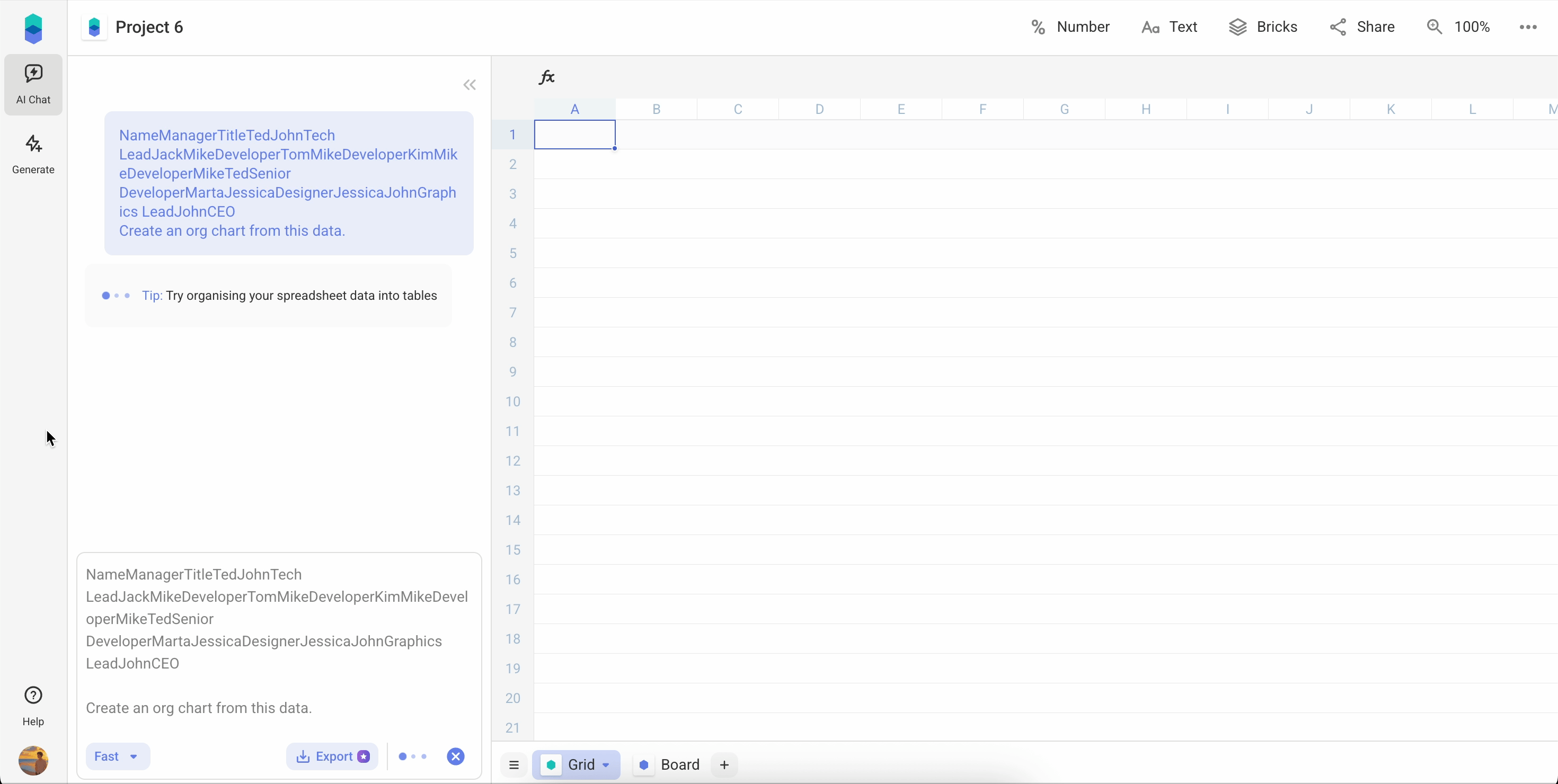The height and width of the screenshot is (784, 1558).
Task: Open the Text formatting tool
Action: coord(1168,26)
